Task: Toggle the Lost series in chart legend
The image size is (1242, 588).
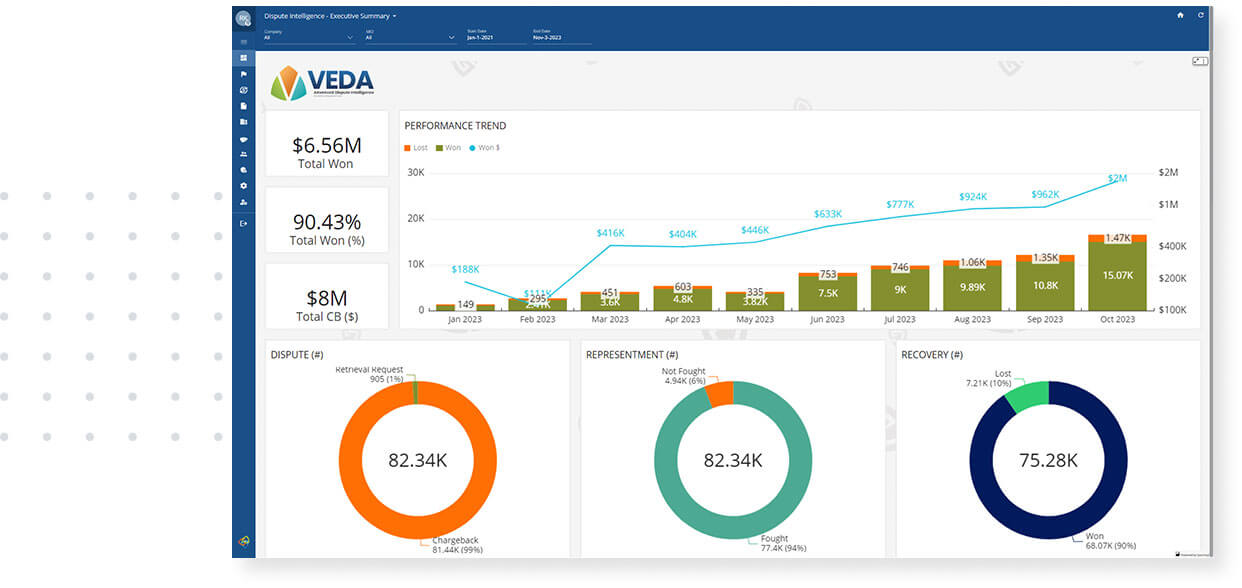Action: [415, 148]
